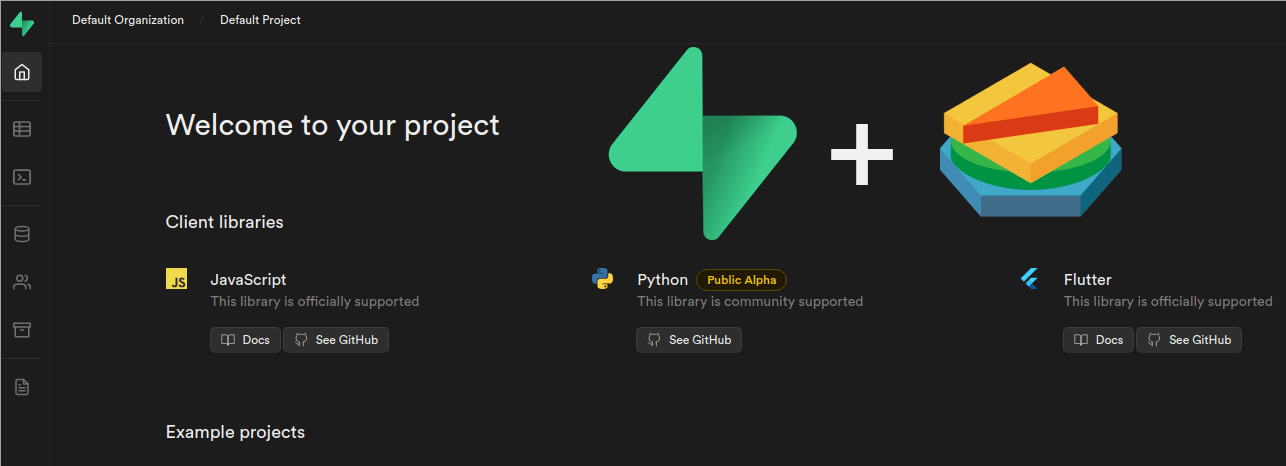
Task: See GitHub for the Flutter library
Action: pyautogui.click(x=1189, y=340)
